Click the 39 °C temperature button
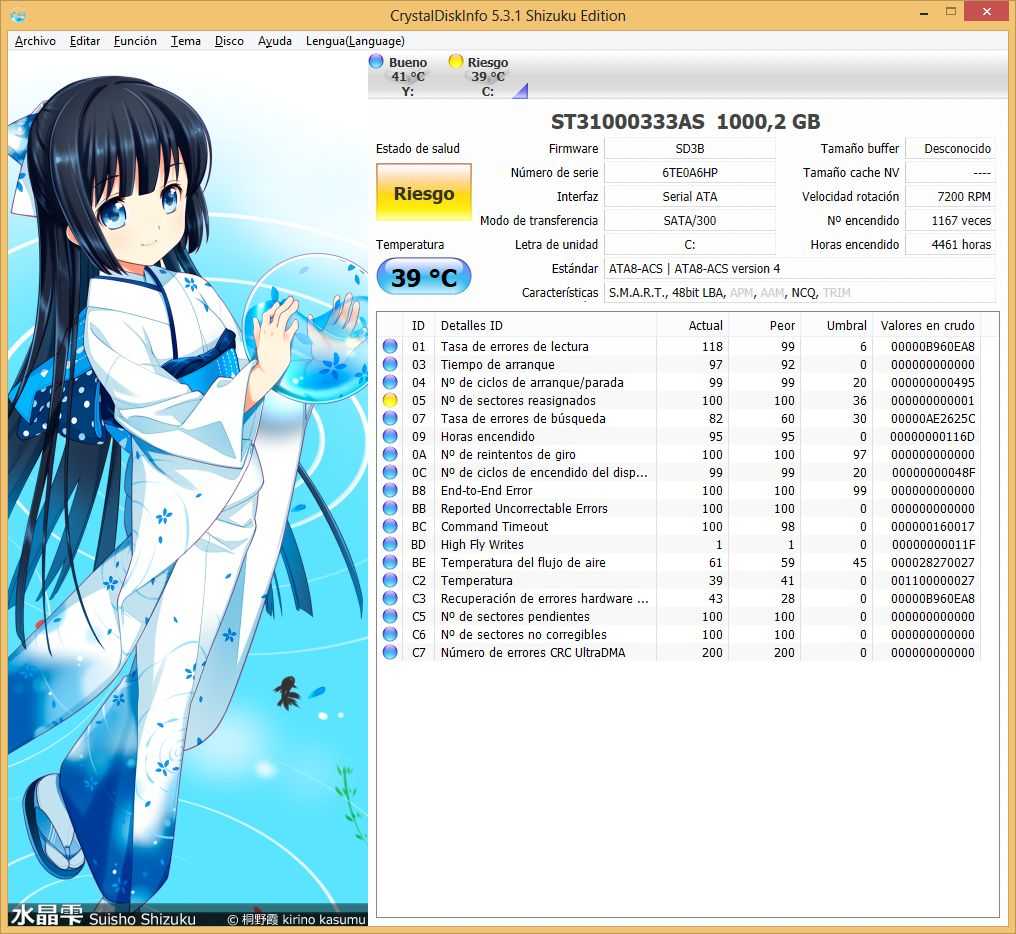The height and width of the screenshot is (934, 1016). (x=424, y=277)
